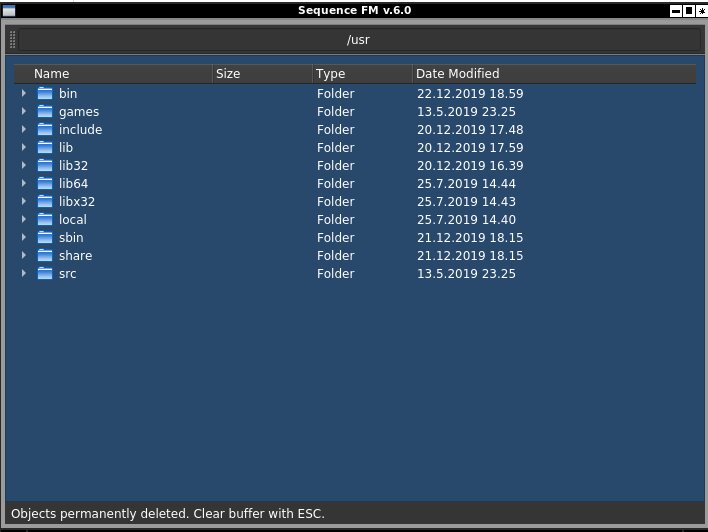
Task: Click the toolbar drag handle beside path
Action: click(13, 40)
